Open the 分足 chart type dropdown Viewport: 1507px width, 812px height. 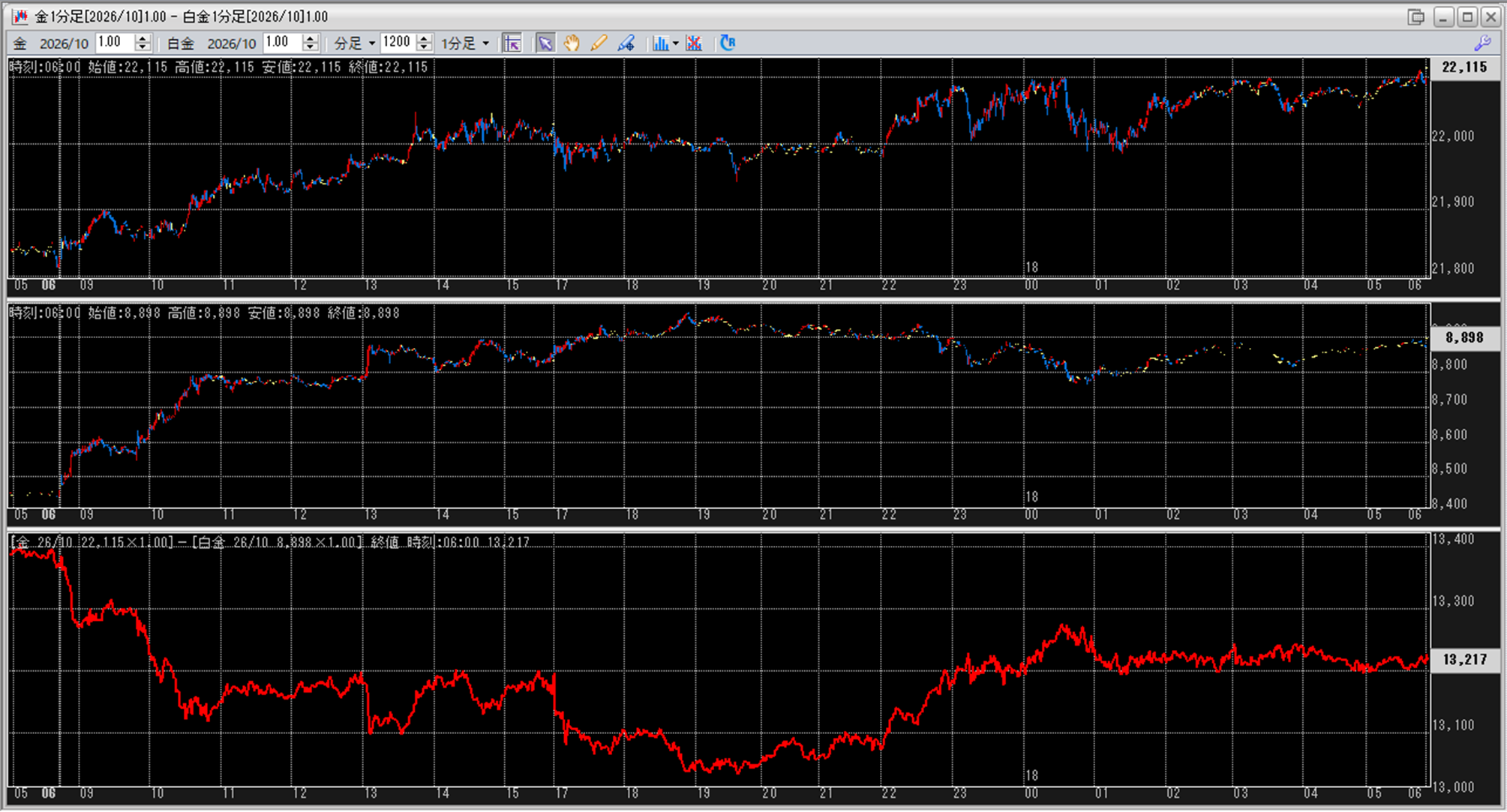pos(354,43)
